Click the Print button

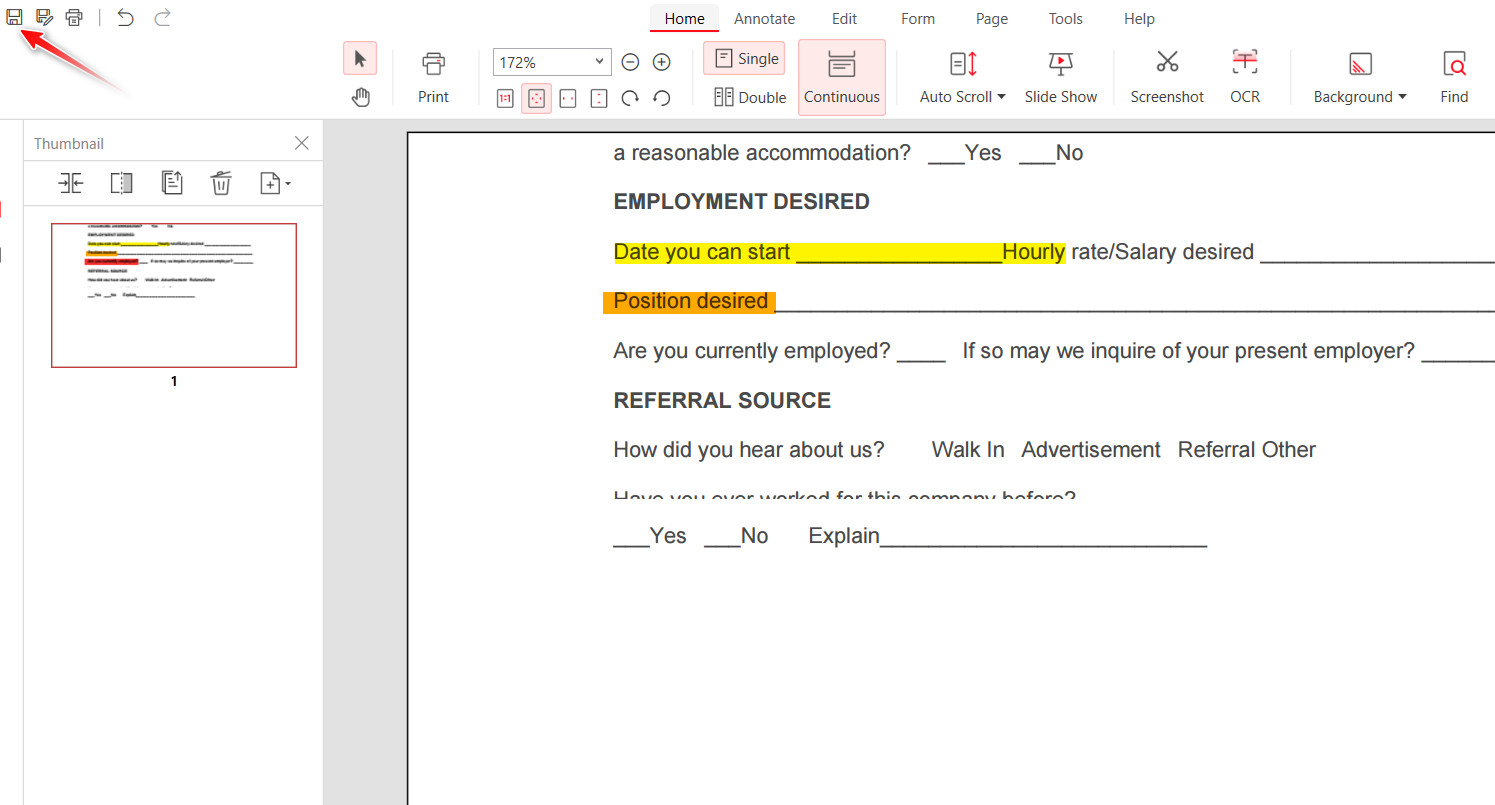[433, 78]
